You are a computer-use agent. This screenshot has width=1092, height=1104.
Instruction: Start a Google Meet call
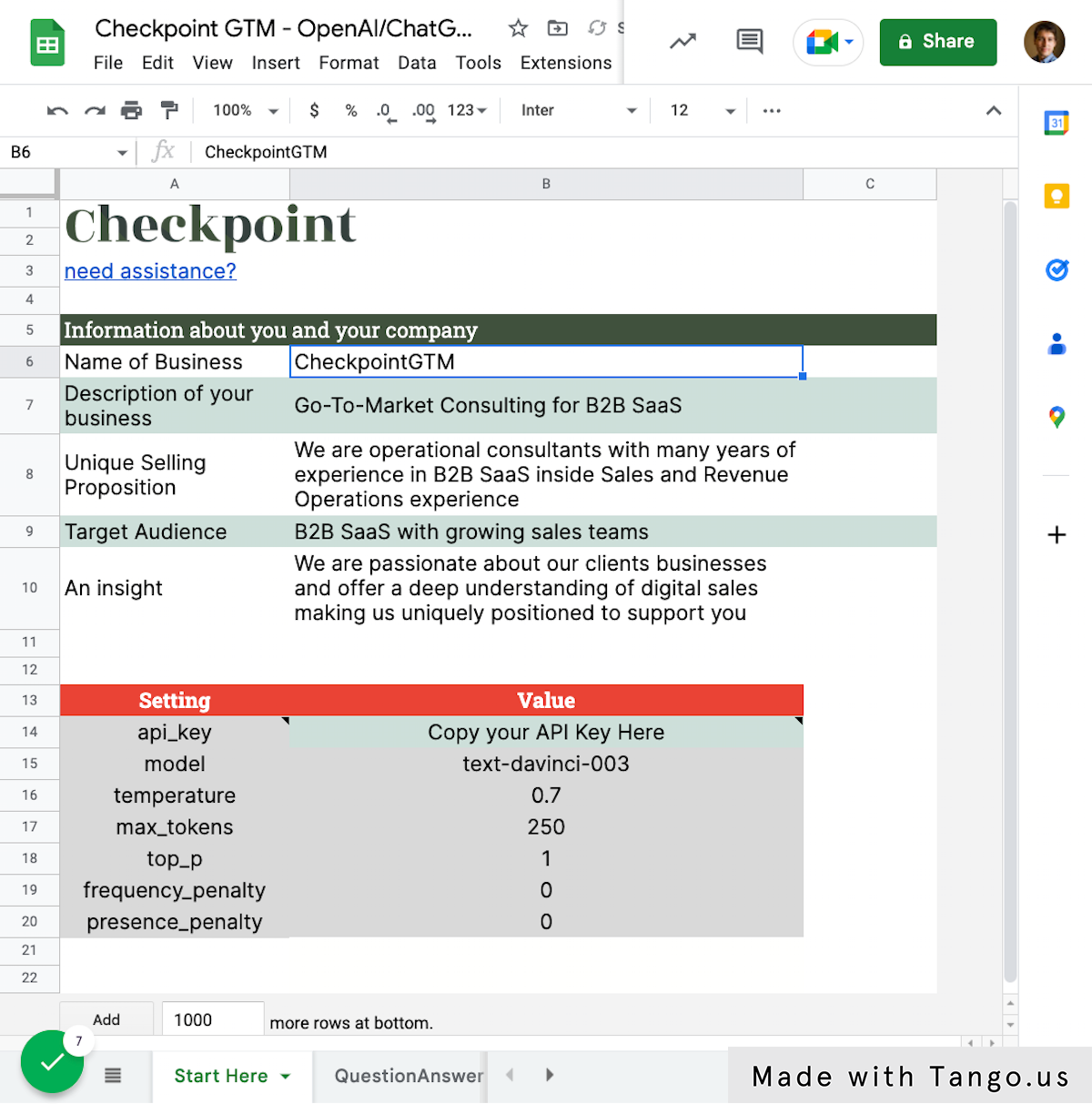pyautogui.click(x=827, y=42)
